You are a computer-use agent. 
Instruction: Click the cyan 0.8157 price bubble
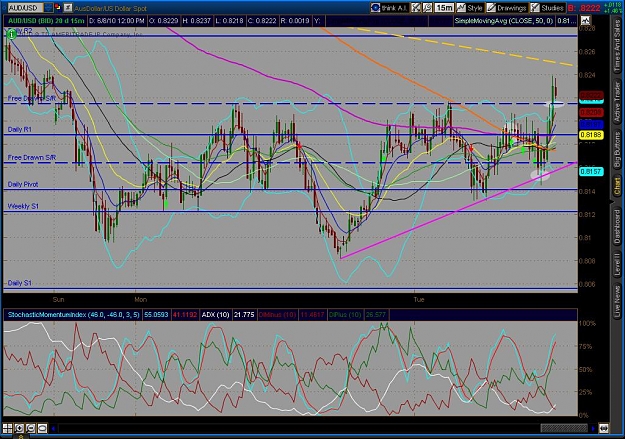pos(591,171)
